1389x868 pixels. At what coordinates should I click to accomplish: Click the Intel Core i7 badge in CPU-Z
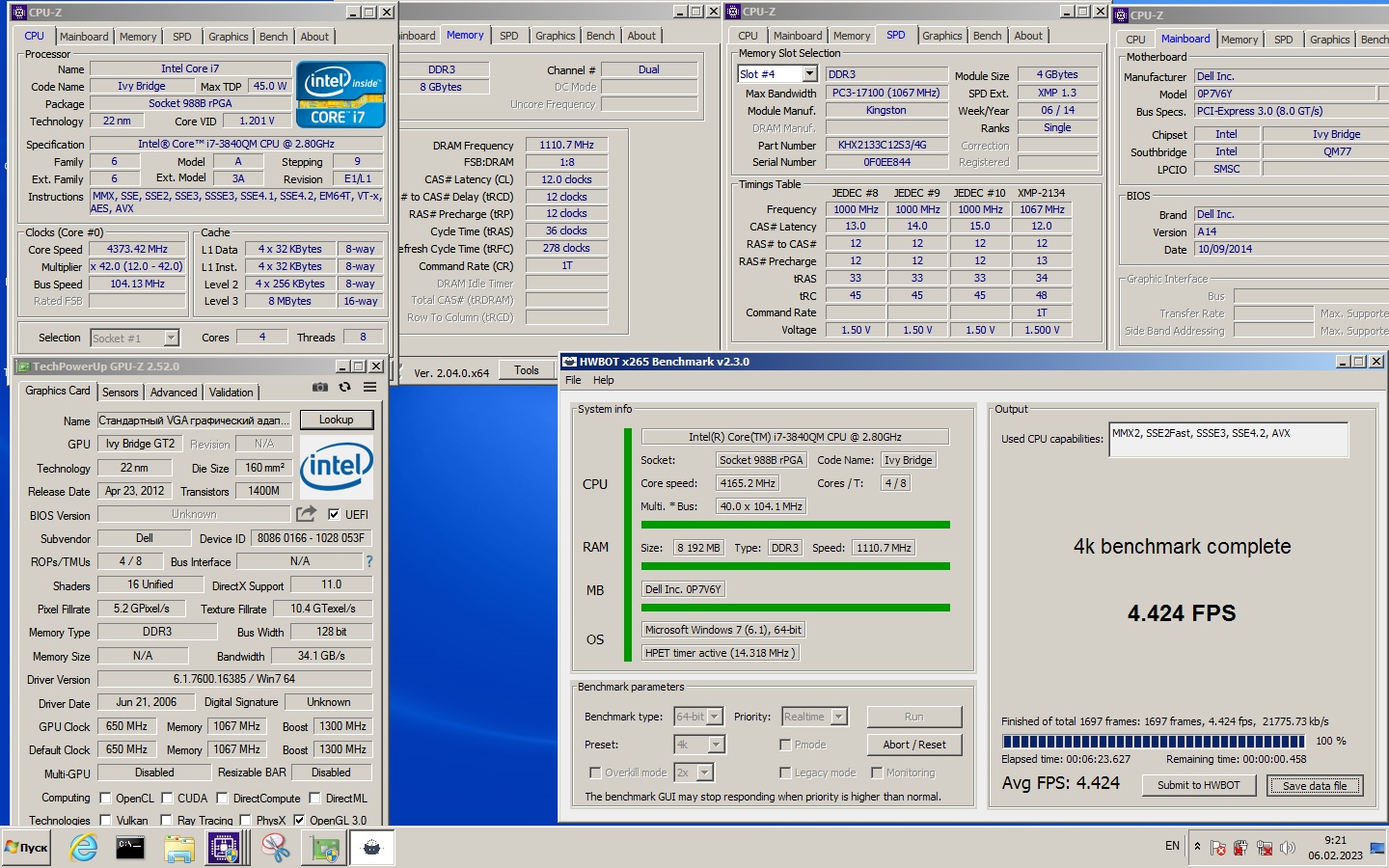(x=340, y=95)
